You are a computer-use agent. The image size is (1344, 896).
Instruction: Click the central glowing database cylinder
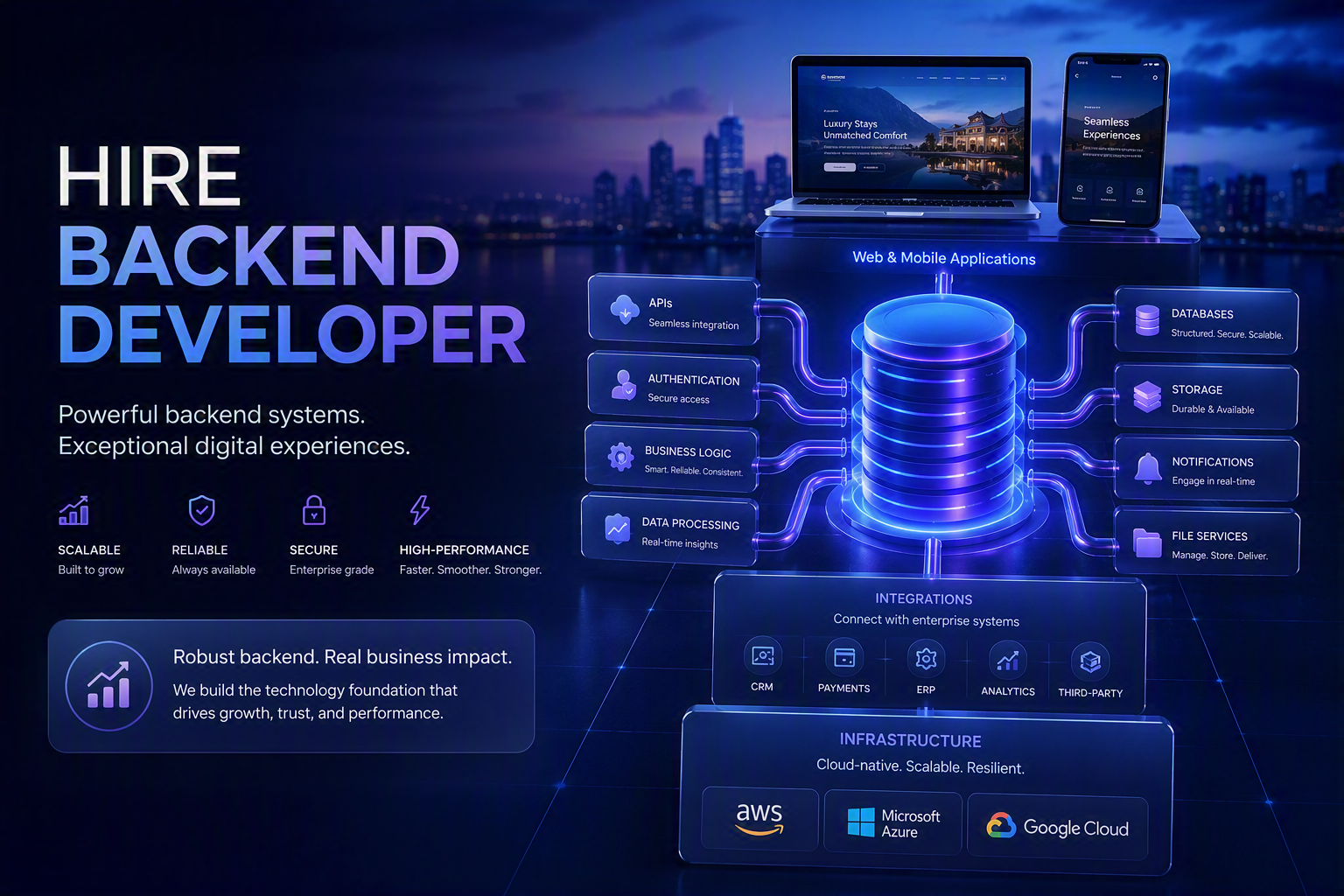click(x=938, y=411)
